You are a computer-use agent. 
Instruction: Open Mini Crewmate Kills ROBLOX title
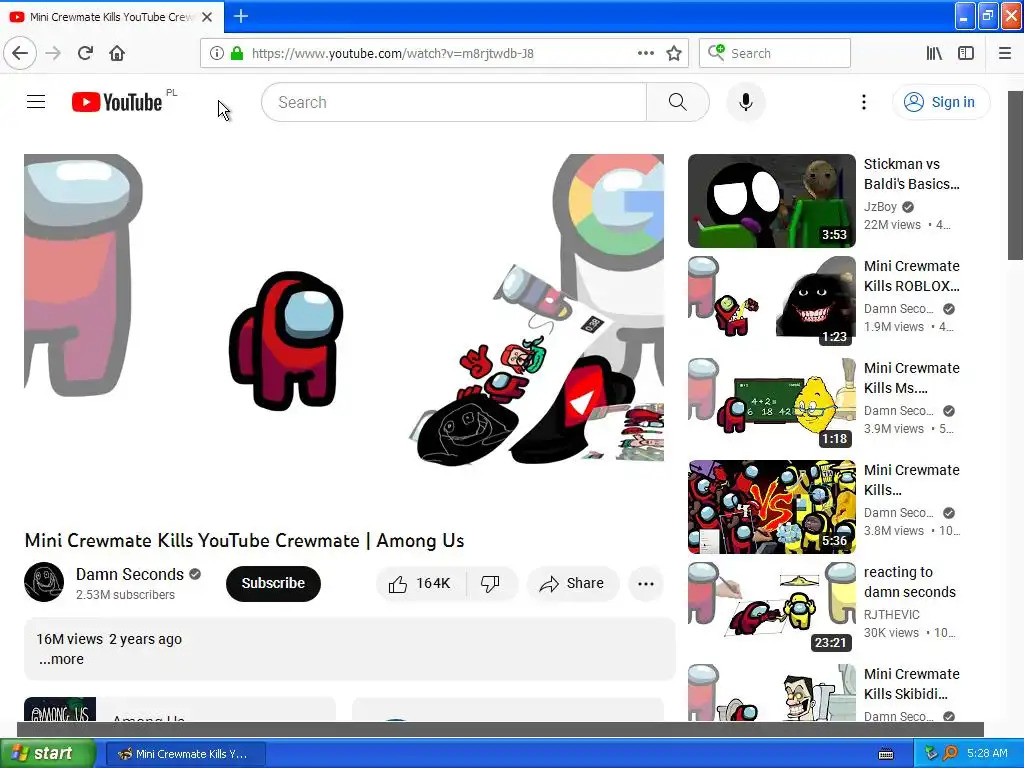[x=912, y=276]
